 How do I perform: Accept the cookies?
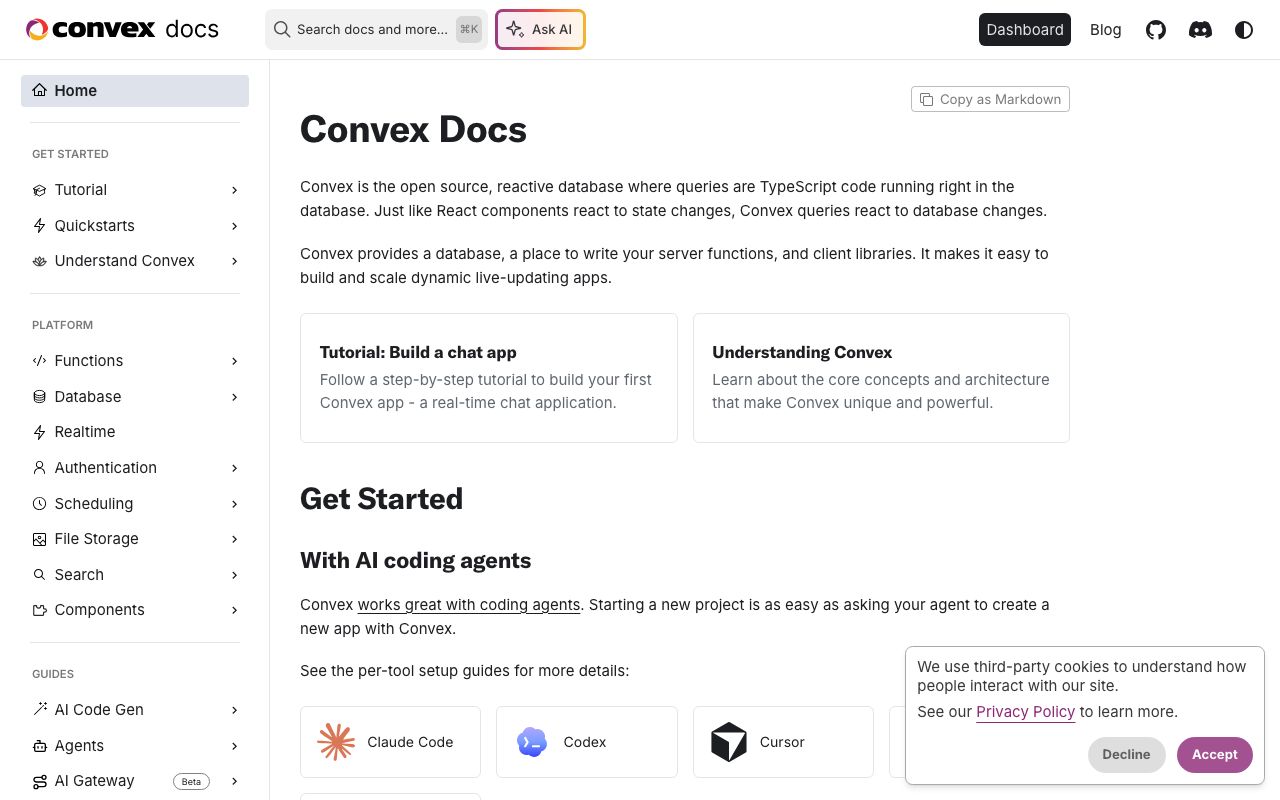[x=1215, y=755]
